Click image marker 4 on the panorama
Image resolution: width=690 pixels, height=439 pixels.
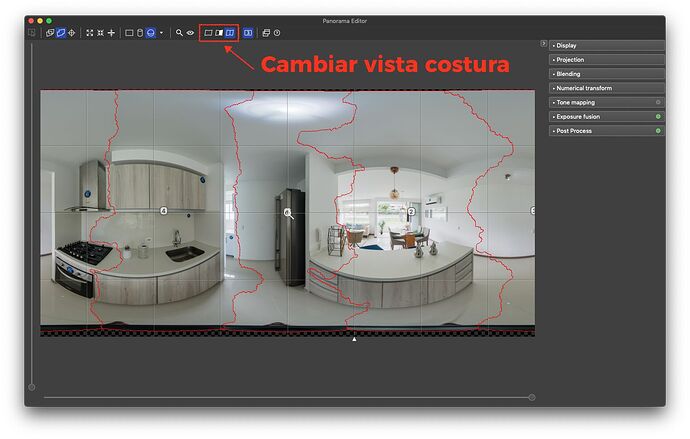pos(164,211)
